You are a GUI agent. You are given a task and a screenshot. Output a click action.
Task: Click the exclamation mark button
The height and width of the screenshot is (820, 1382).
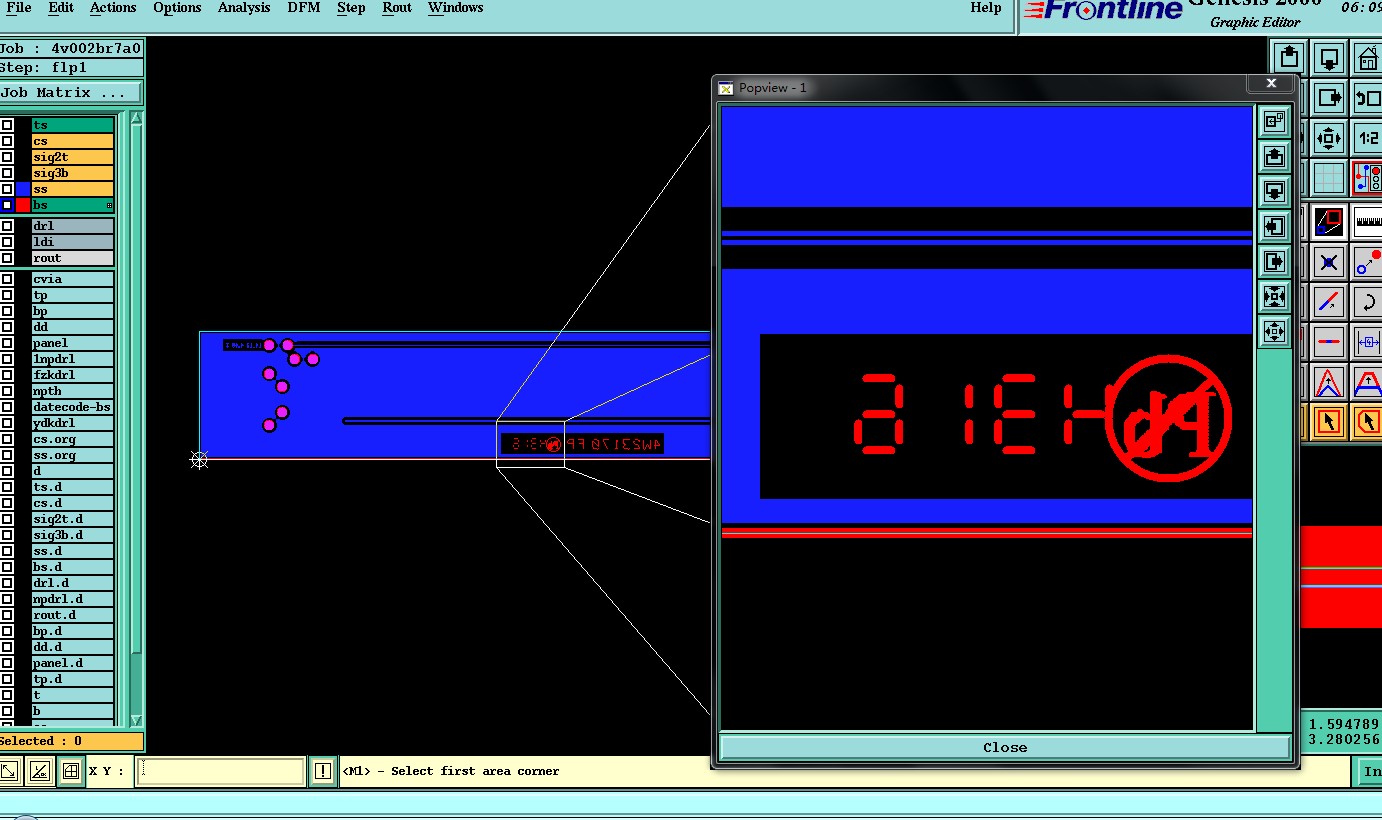(322, 771)
